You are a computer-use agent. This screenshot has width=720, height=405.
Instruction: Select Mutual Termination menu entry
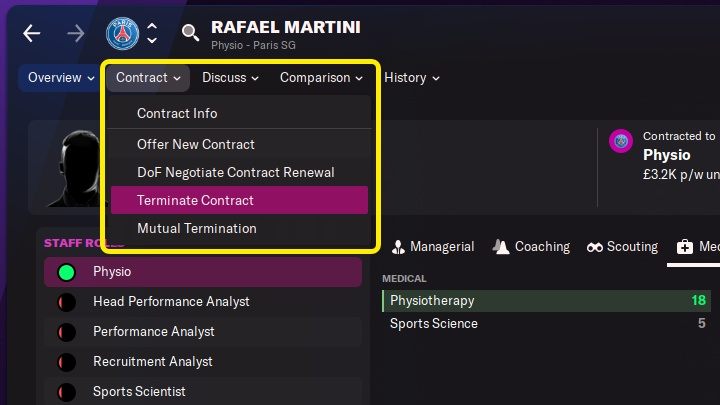pos(196,228)
